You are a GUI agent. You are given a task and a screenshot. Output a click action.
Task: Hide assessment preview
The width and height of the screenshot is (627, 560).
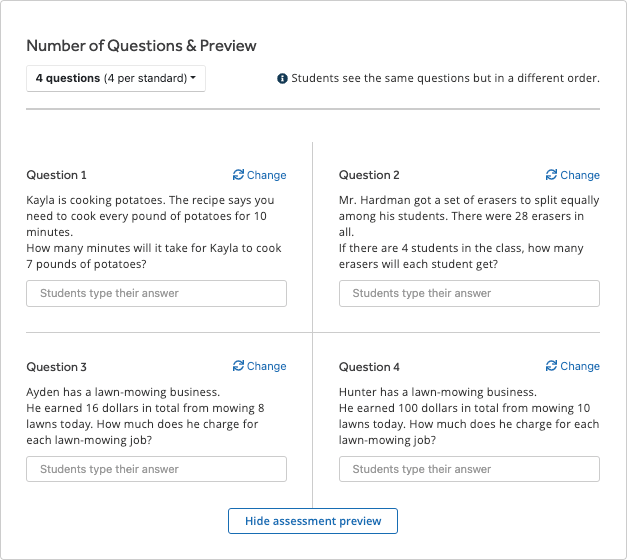313,521
